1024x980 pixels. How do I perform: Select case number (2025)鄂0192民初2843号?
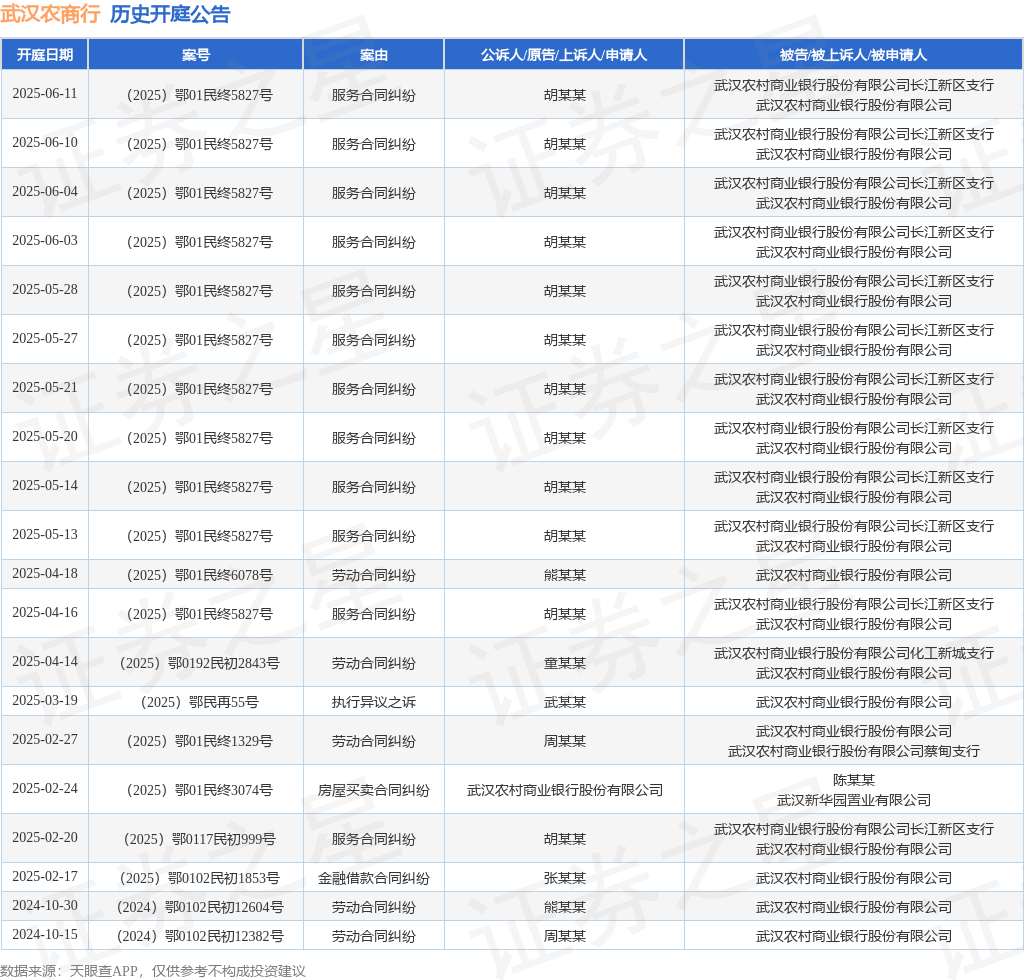pos(196,663)
